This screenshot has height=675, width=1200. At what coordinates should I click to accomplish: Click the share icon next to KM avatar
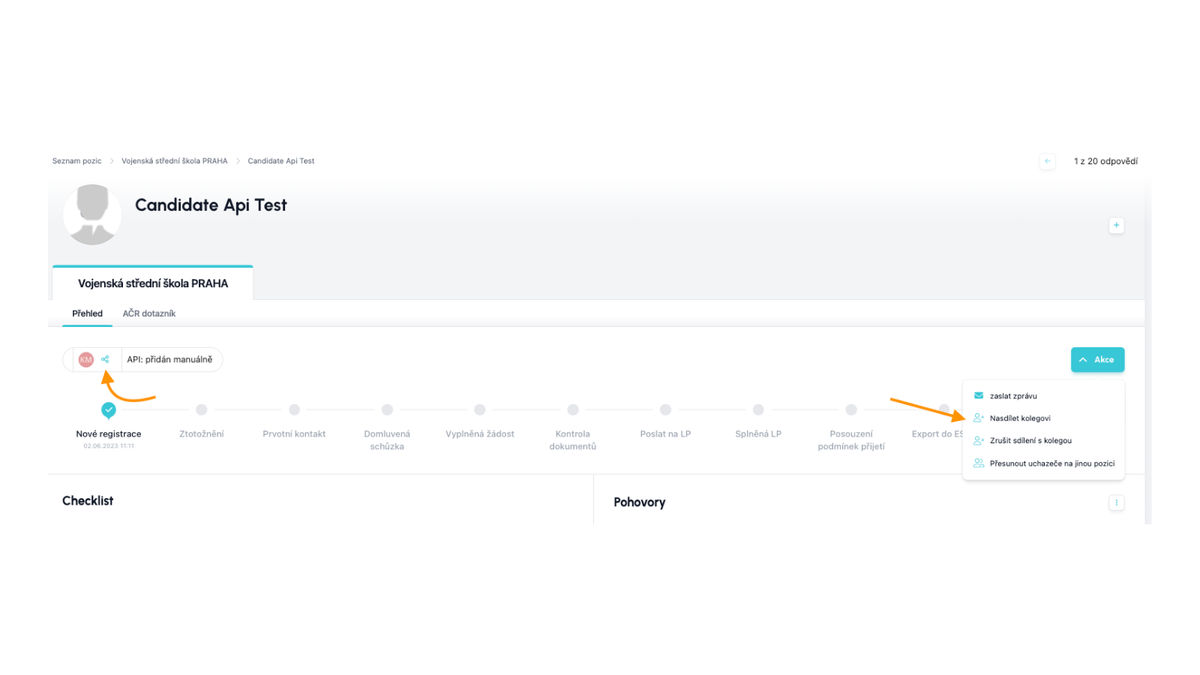[x=105, y=360]
